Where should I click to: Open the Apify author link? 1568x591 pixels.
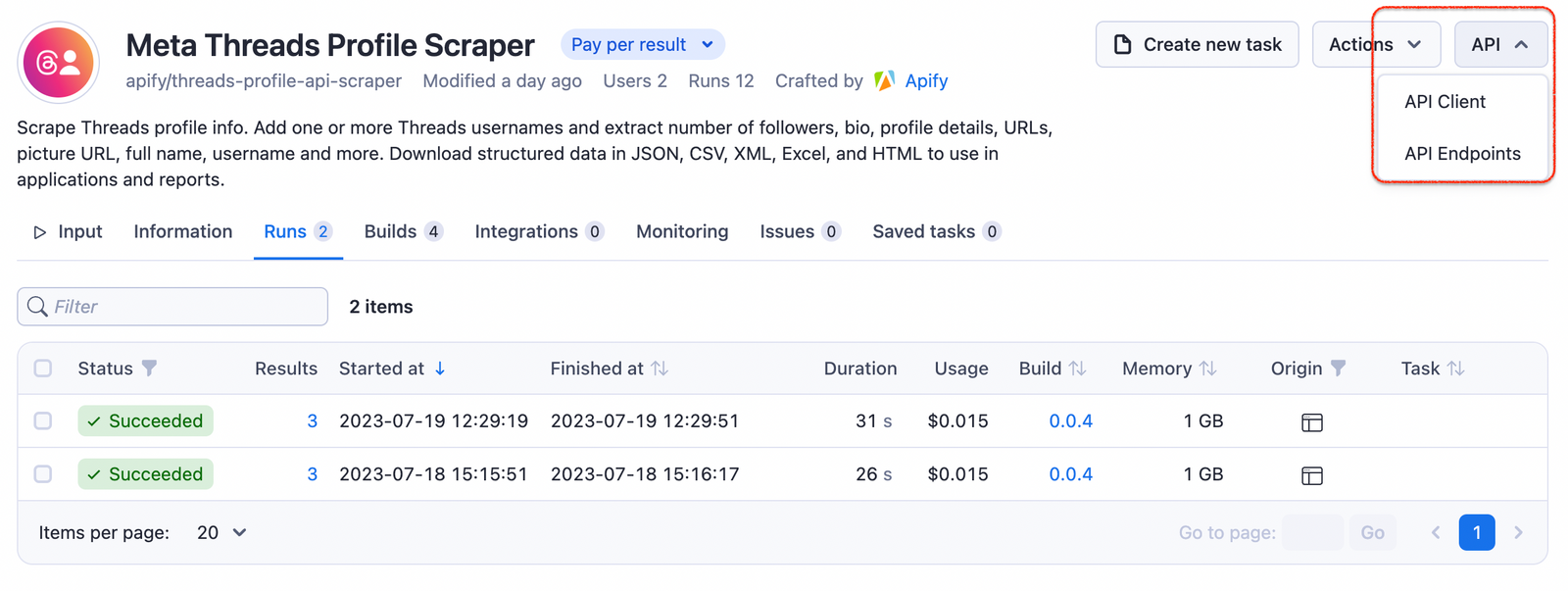pyautogui.click(x=925, y=81)
